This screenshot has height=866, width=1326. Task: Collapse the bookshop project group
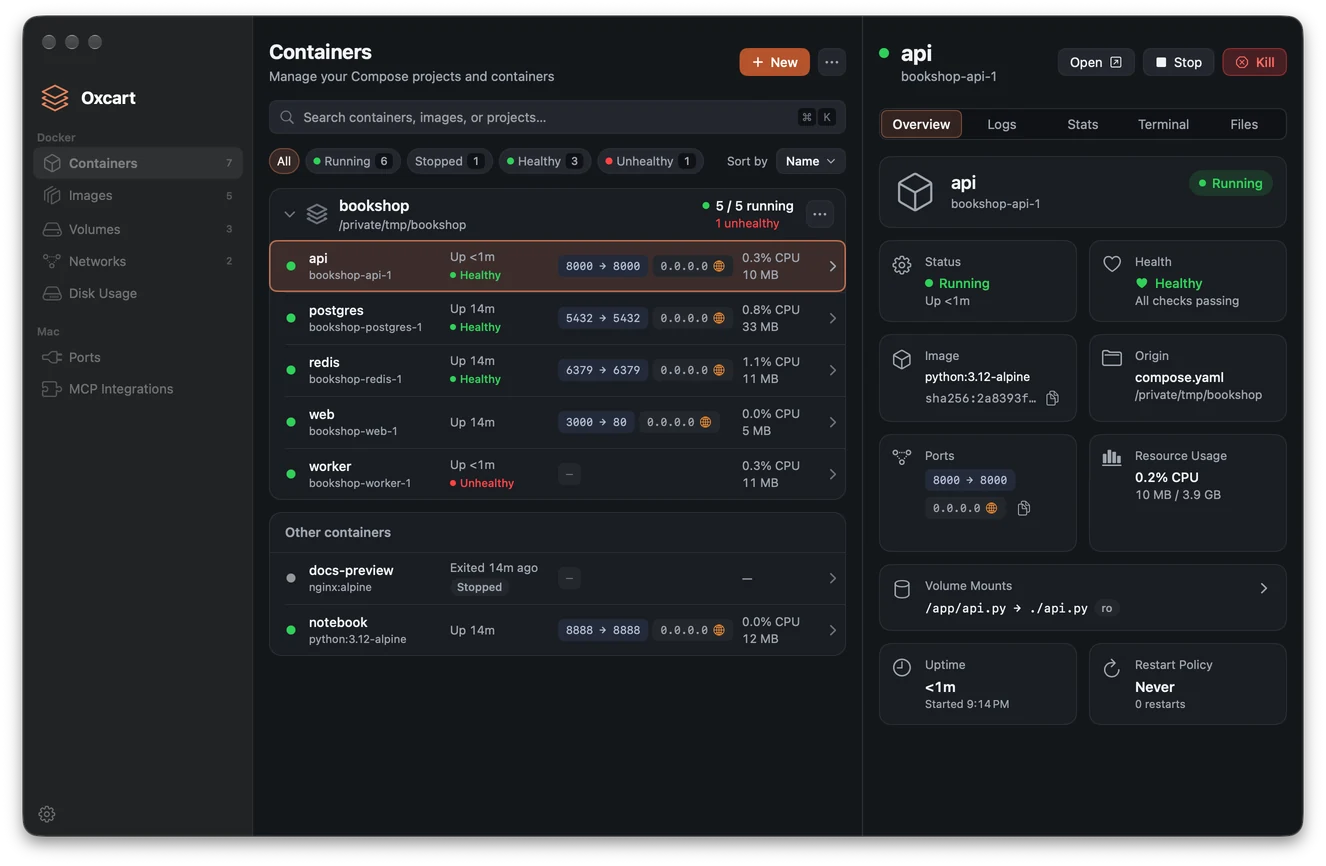click(x=289, y=214)
